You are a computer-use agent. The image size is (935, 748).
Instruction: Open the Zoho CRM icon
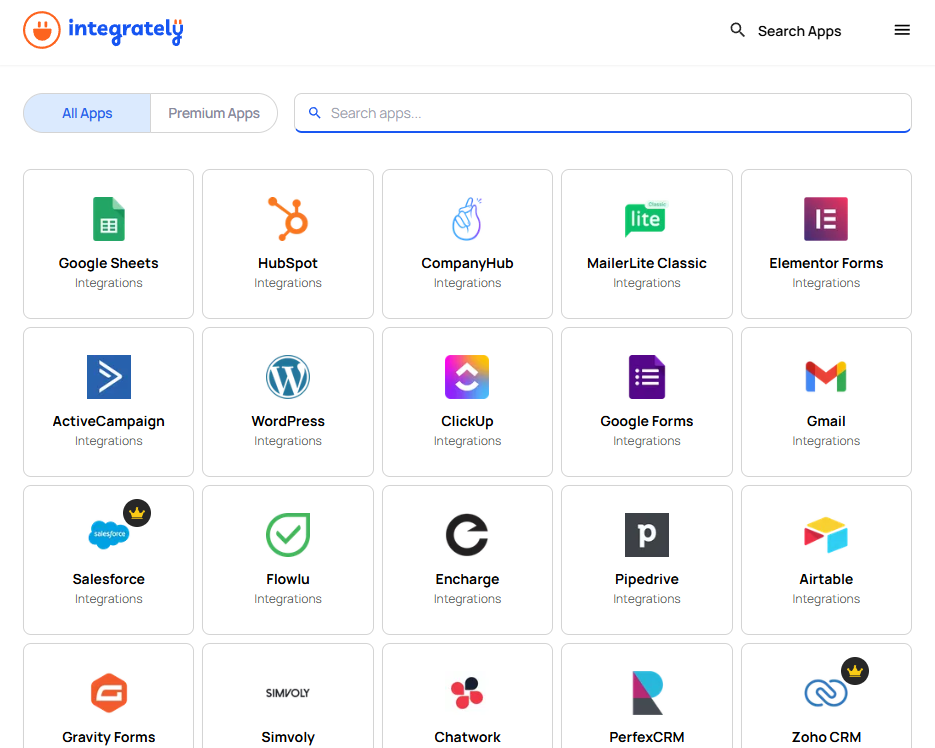pos(826,693)
